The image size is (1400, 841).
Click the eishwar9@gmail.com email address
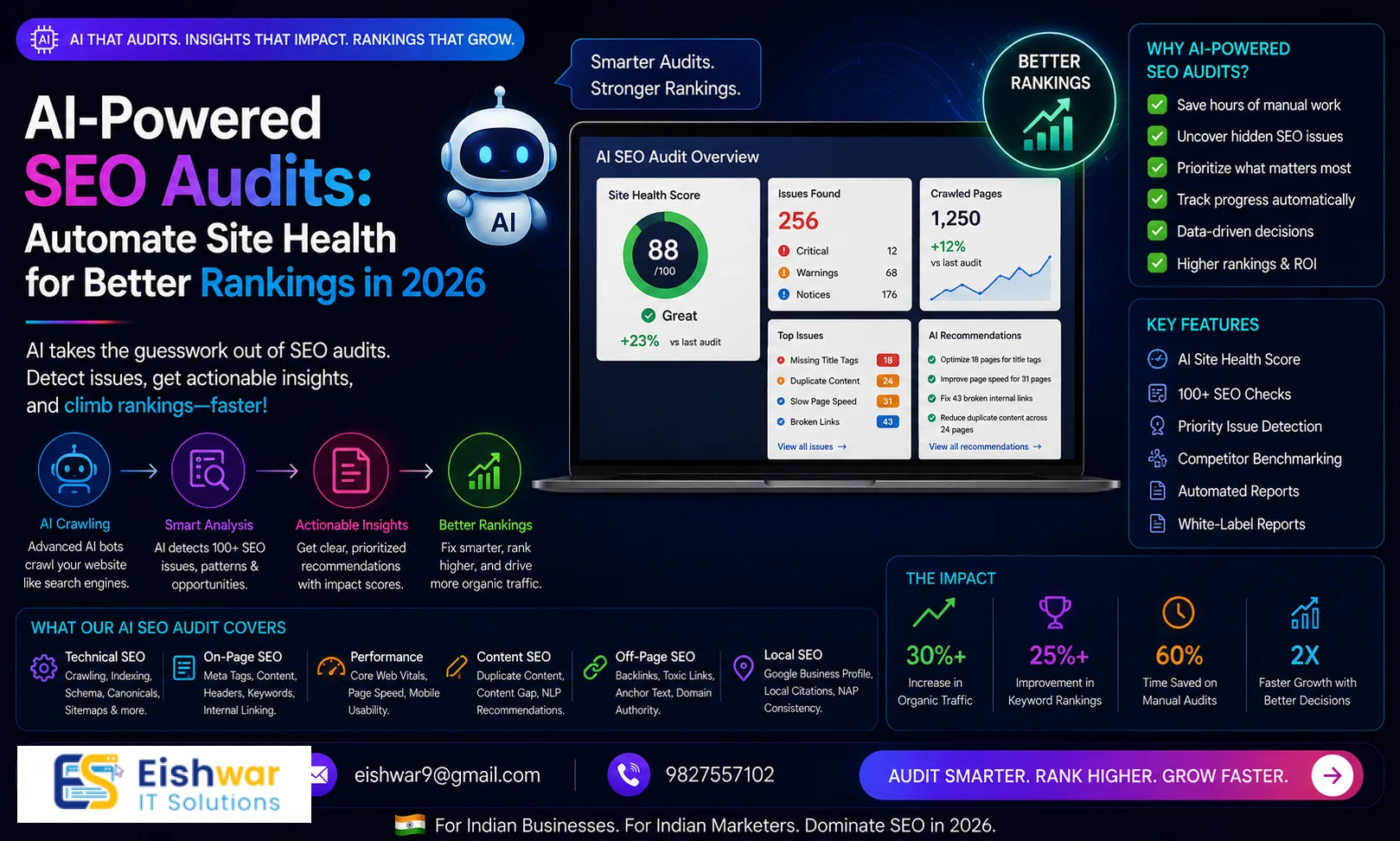point(447,774)
